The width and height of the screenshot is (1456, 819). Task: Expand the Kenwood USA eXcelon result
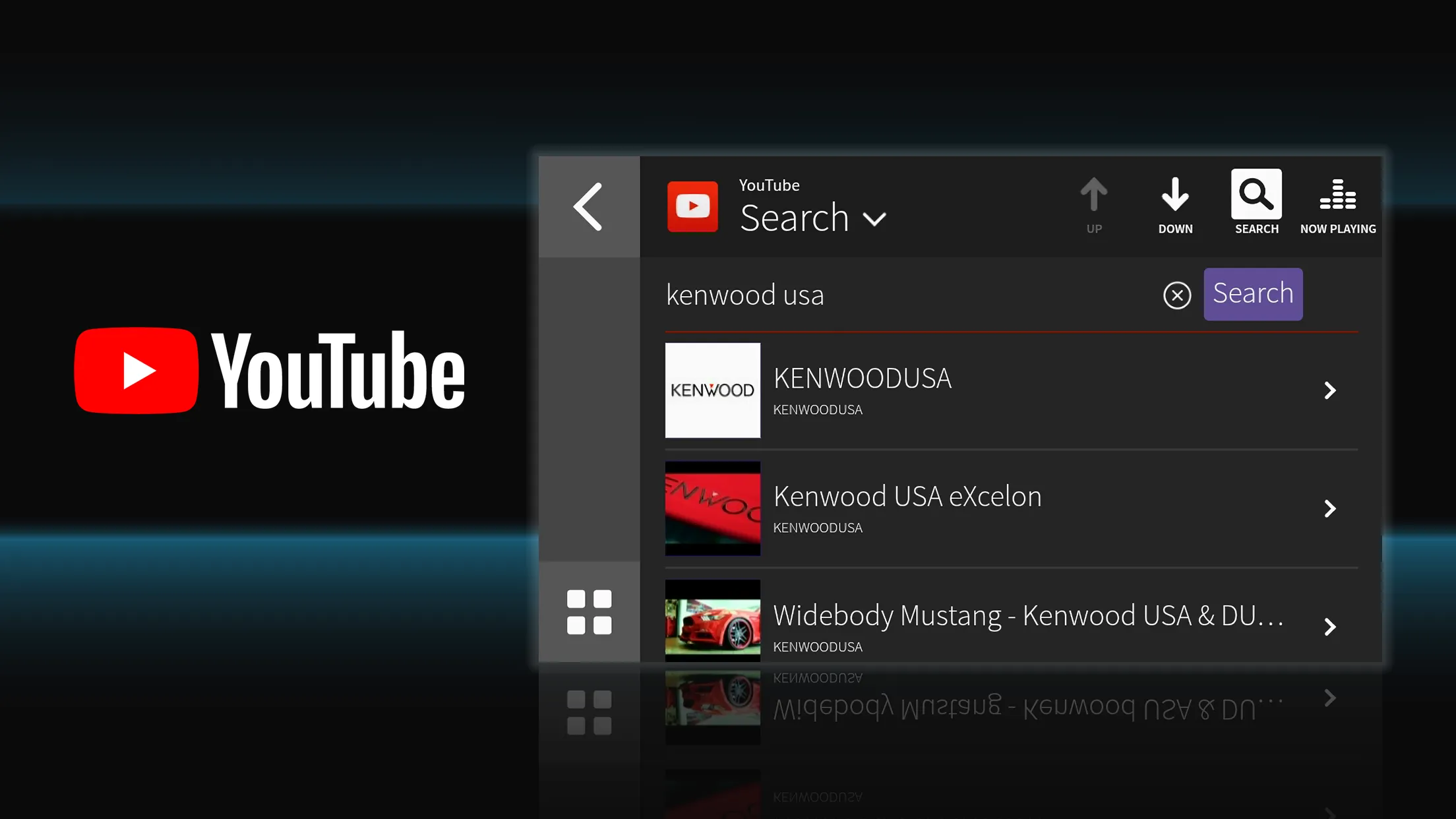coord(1330,509)
